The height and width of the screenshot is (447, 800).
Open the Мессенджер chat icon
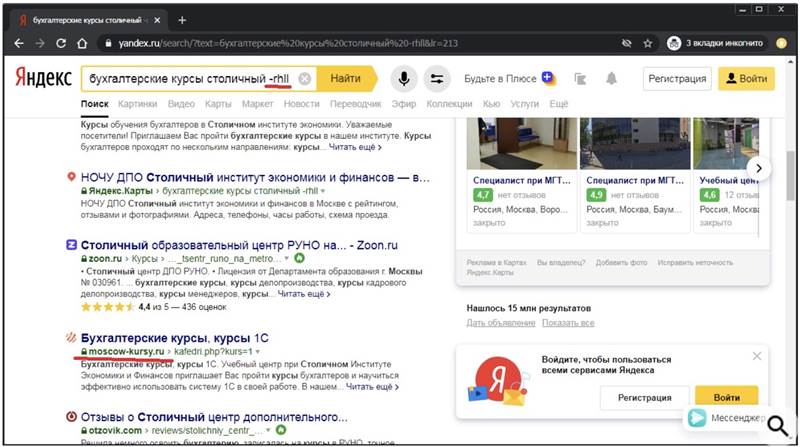697,418
